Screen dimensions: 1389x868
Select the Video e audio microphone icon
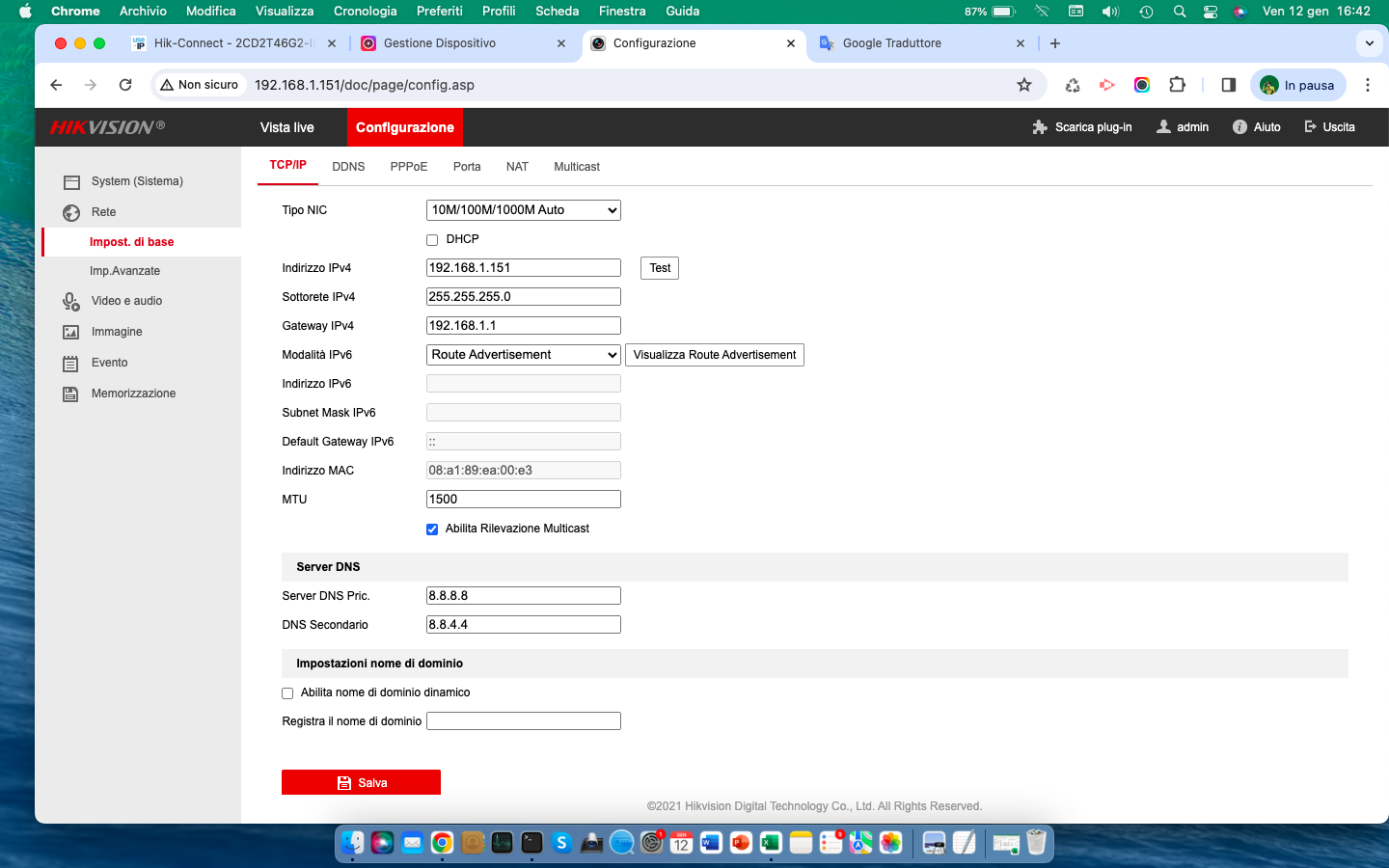(71, 302)
